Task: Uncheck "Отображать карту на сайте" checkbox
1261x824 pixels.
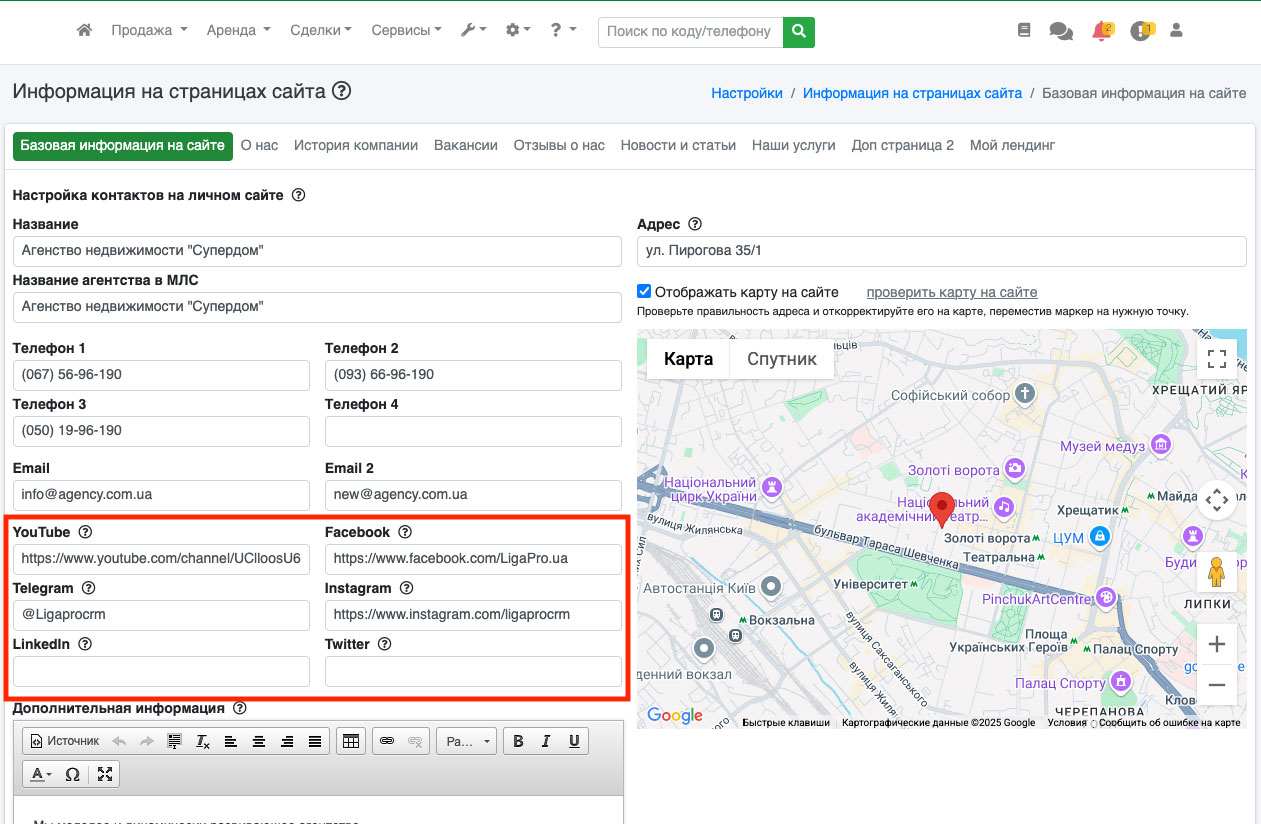Action: (645, 292)
